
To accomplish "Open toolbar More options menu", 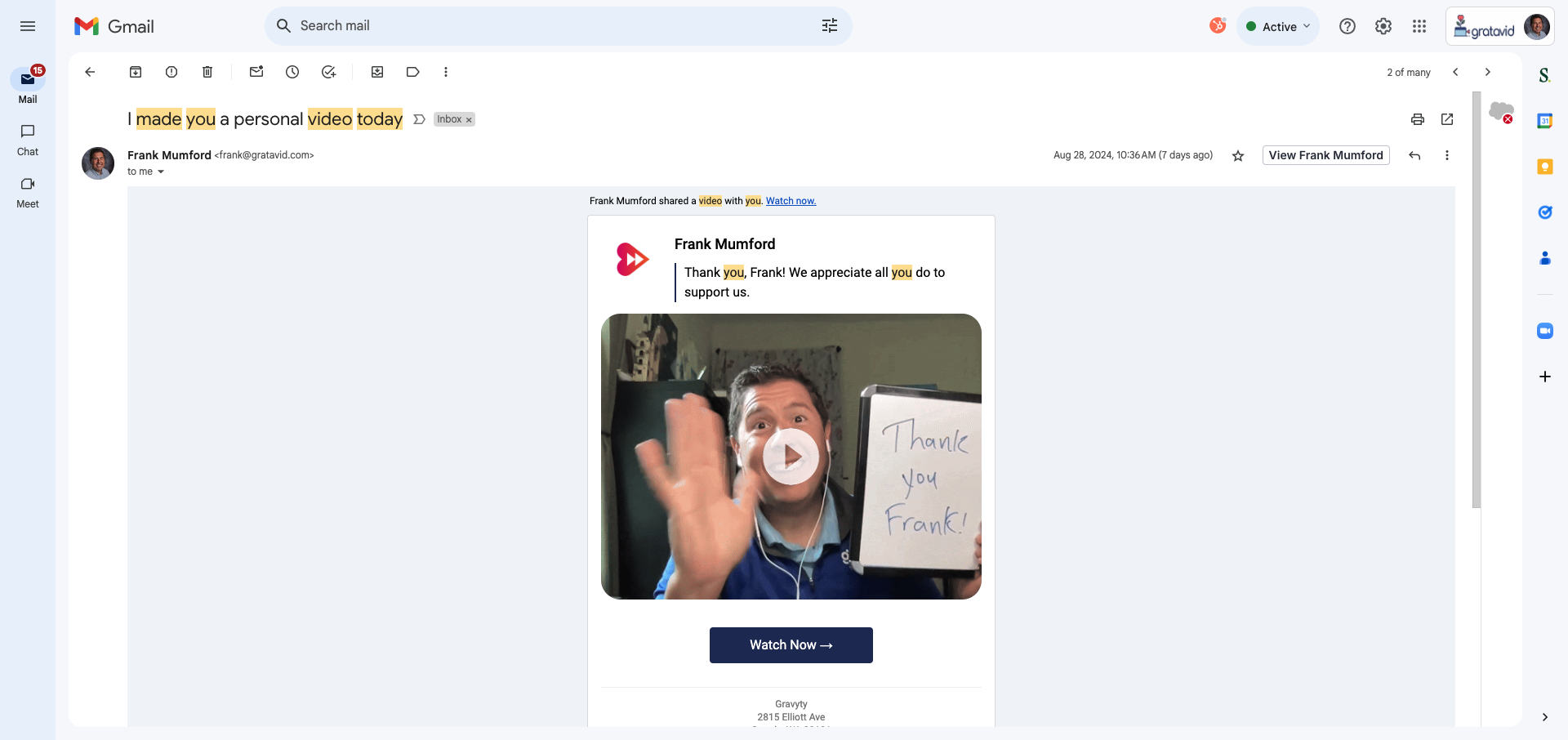I will (446, 72).
